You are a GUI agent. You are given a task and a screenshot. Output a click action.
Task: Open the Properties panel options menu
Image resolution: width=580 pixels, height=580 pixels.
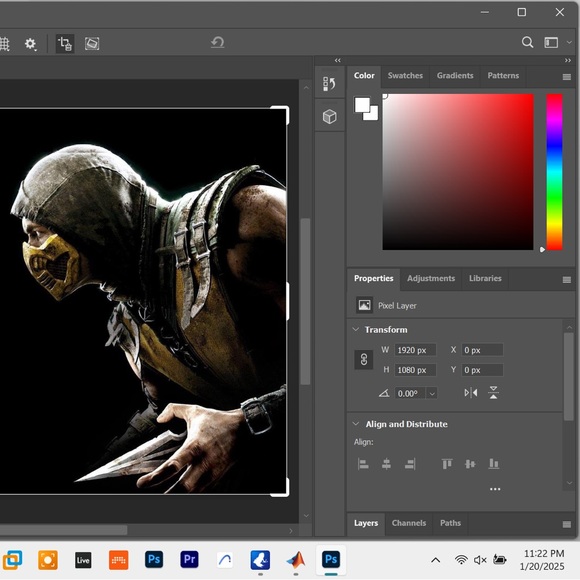coord(566,280)
